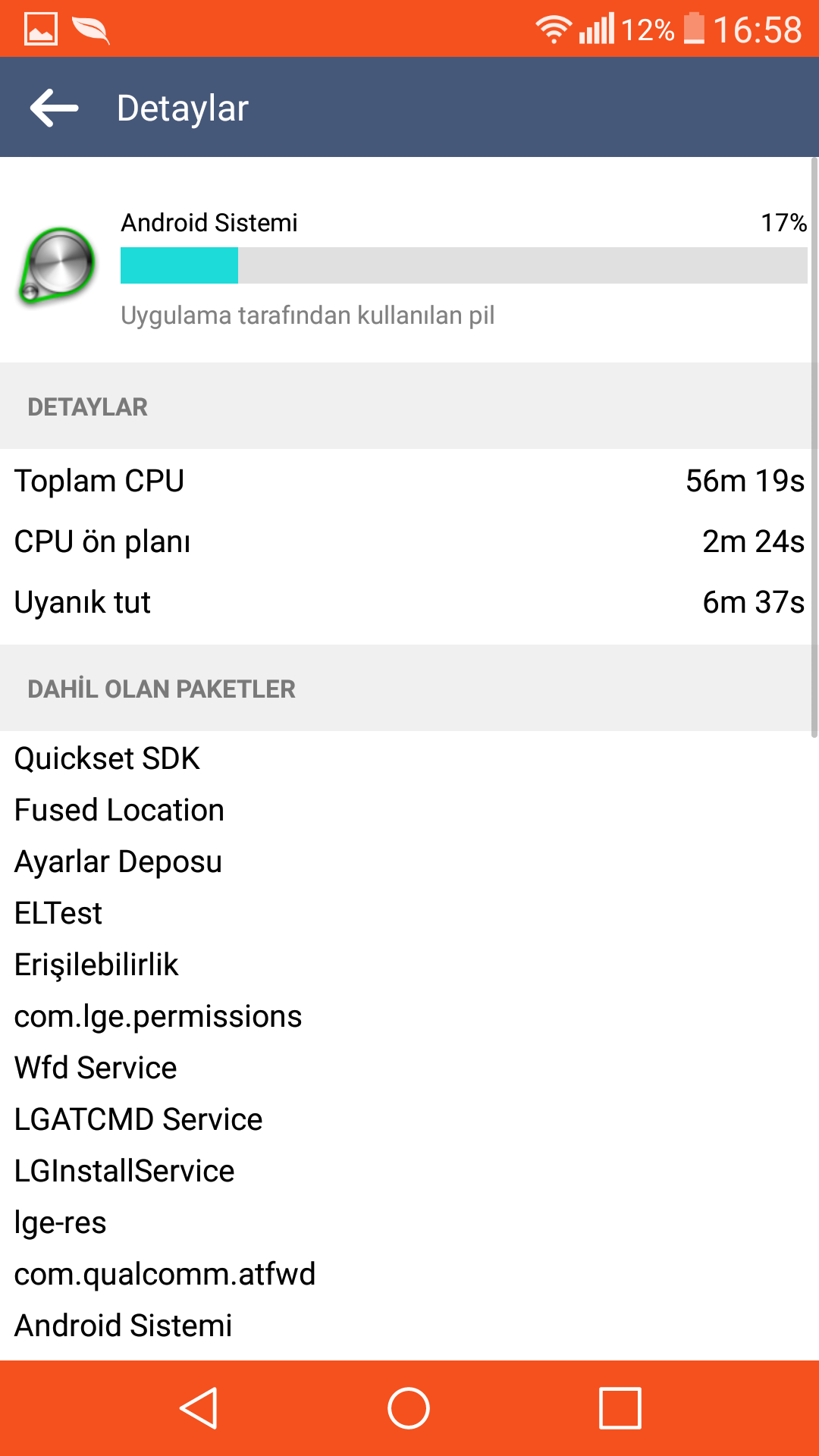Tap Fused Location package entry
819x1456 pixels.
(119, 810)
